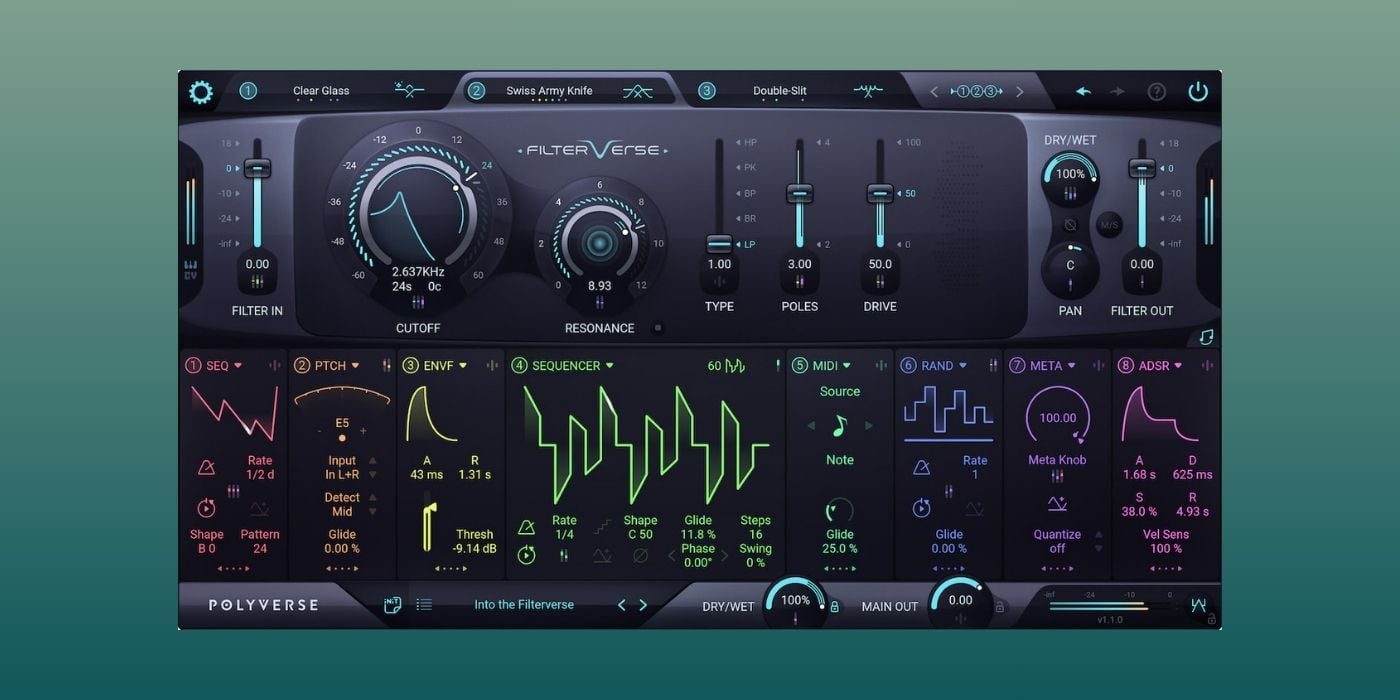Click the FILTER IN slider handle

point(257,169)
